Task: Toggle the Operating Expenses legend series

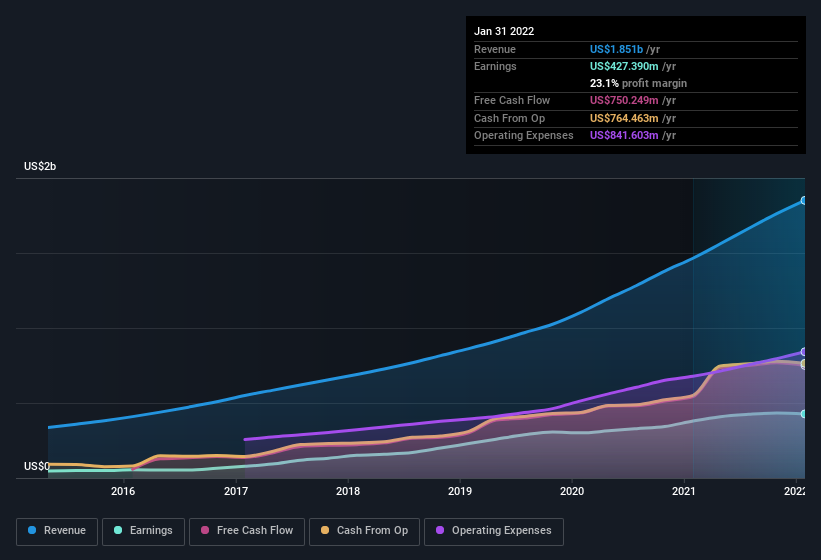Action: [x=494, y=531]
